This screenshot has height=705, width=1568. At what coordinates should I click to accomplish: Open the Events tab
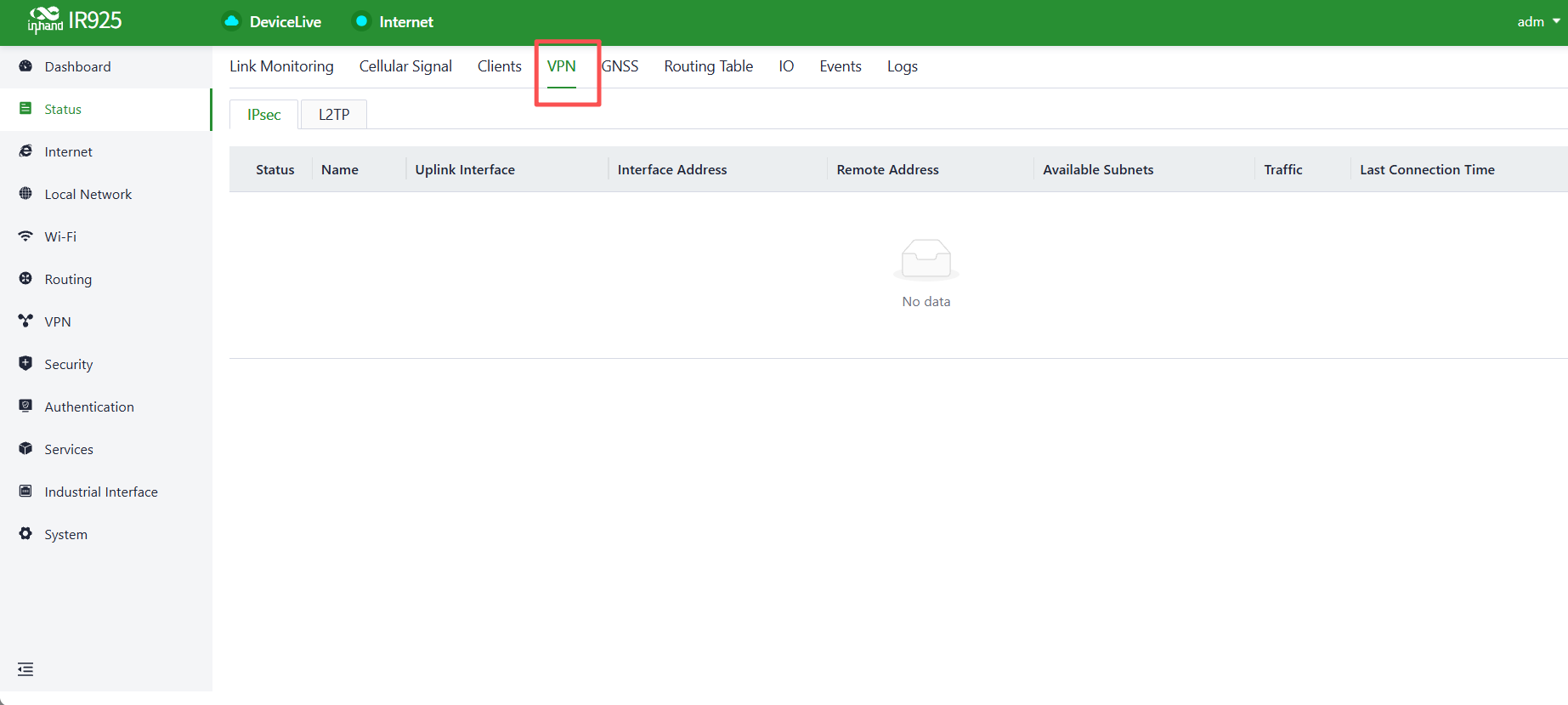pos(841,66)
